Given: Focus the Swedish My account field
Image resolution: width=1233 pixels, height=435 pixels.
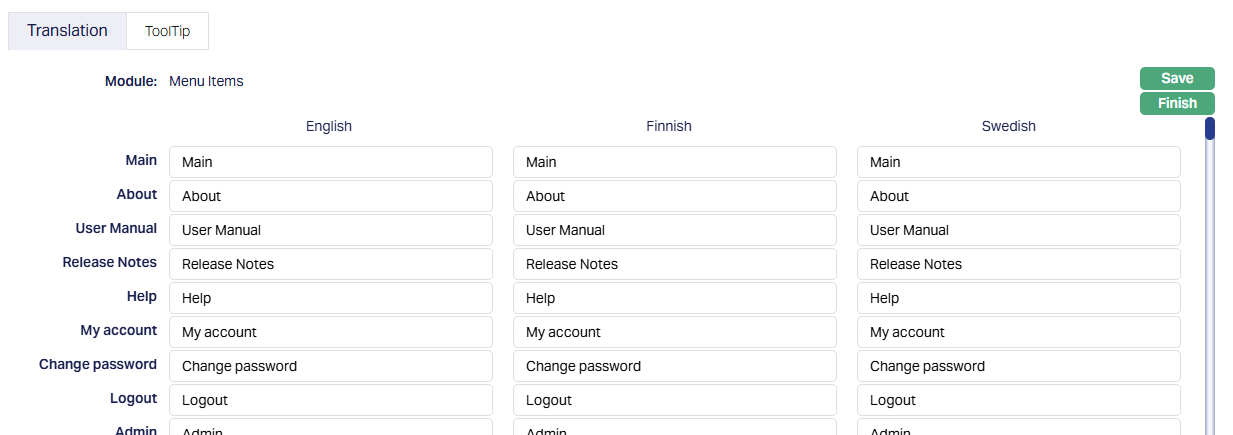Looking at the screenshot, I should pyautogui.click(x=1018, y=332).
